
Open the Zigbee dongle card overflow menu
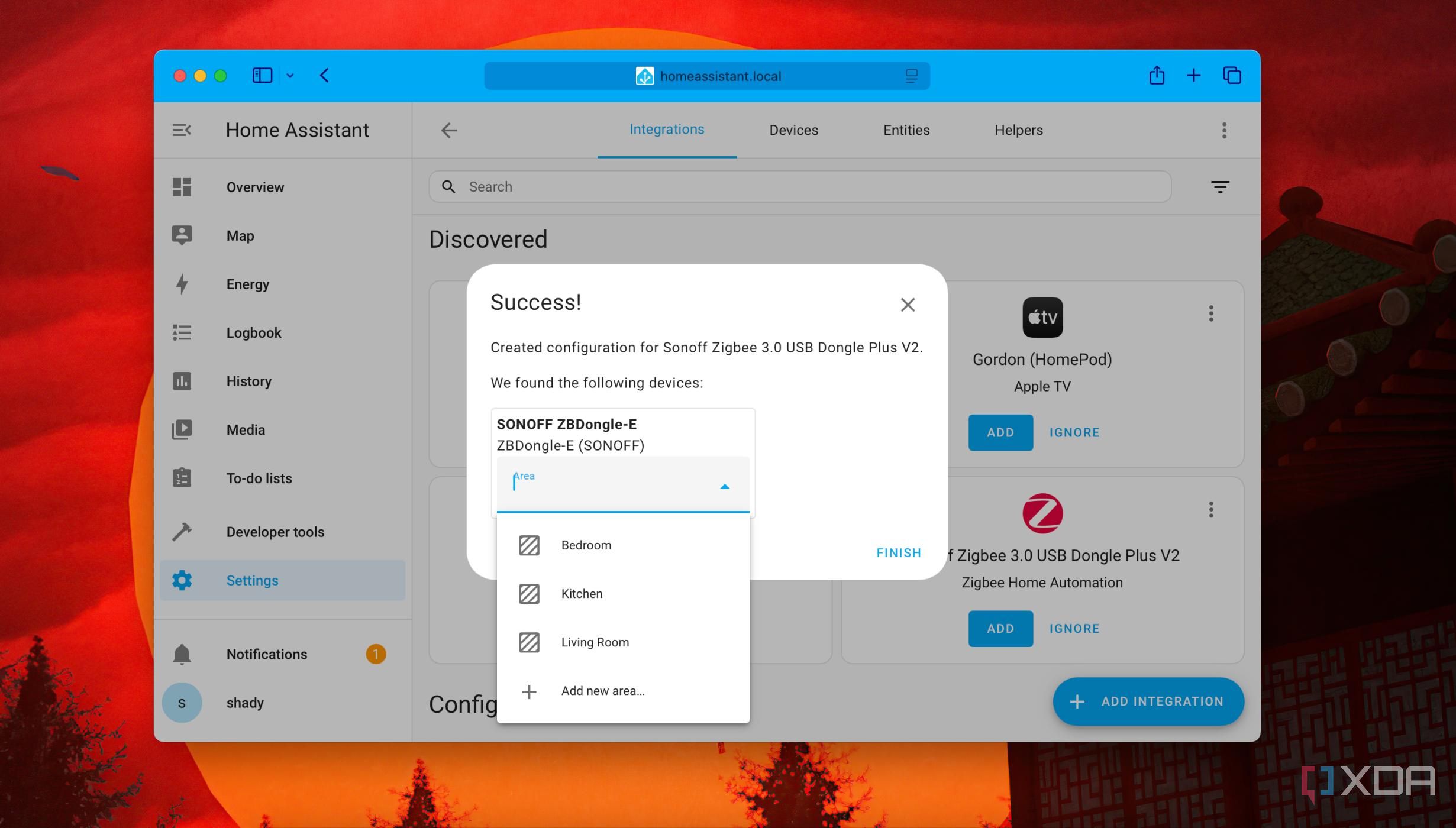point(1211,509)
